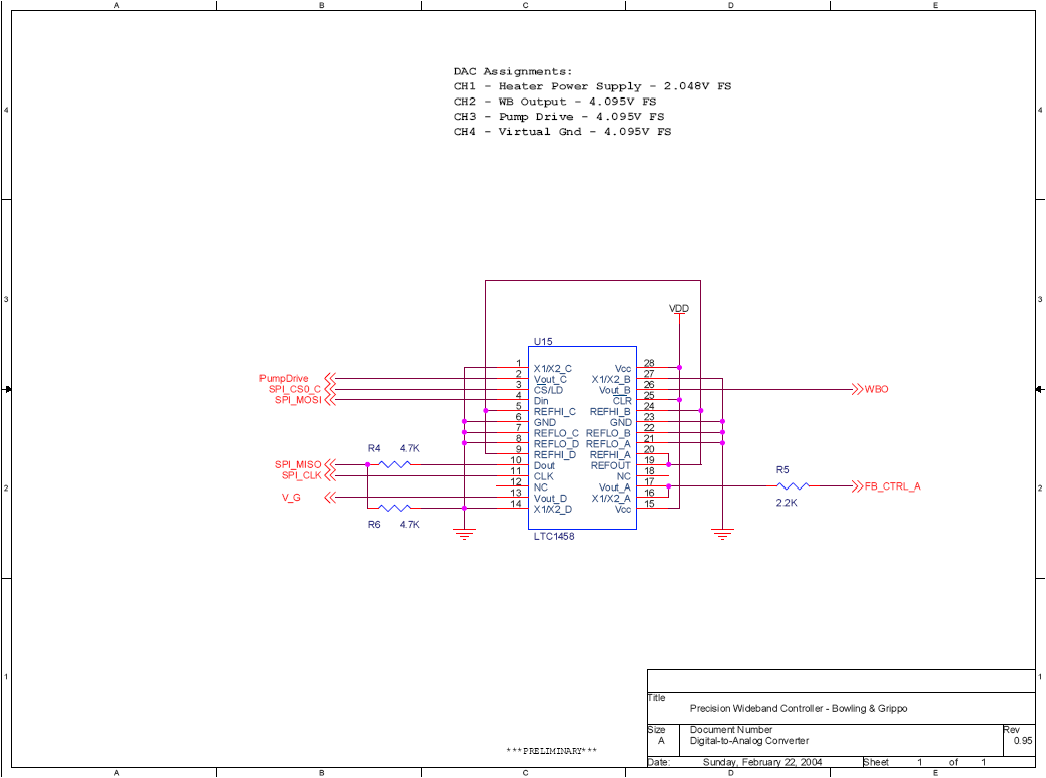Click the REFOUT pin name
Screen dimensions: 1046x778
(610, 465)
